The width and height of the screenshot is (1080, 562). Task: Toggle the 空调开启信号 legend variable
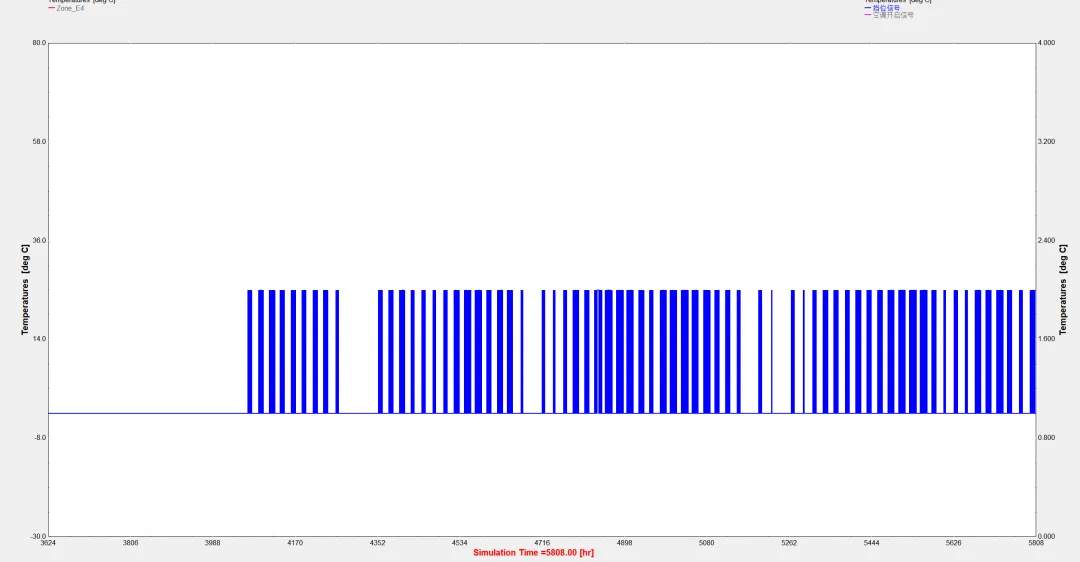(893, 15)
